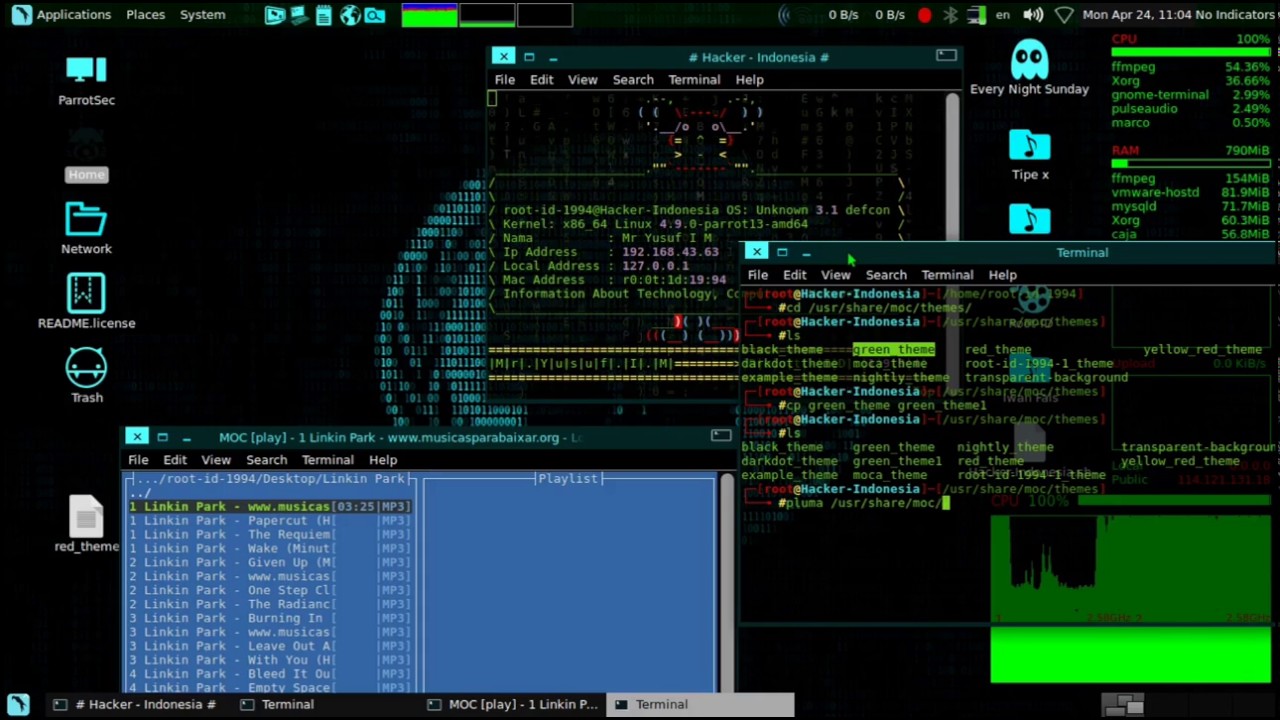This screenshot has height=720, width=1280.
Task: Select 'Linkin Park - Given Up' track row
Action: (x=269, y=563)
